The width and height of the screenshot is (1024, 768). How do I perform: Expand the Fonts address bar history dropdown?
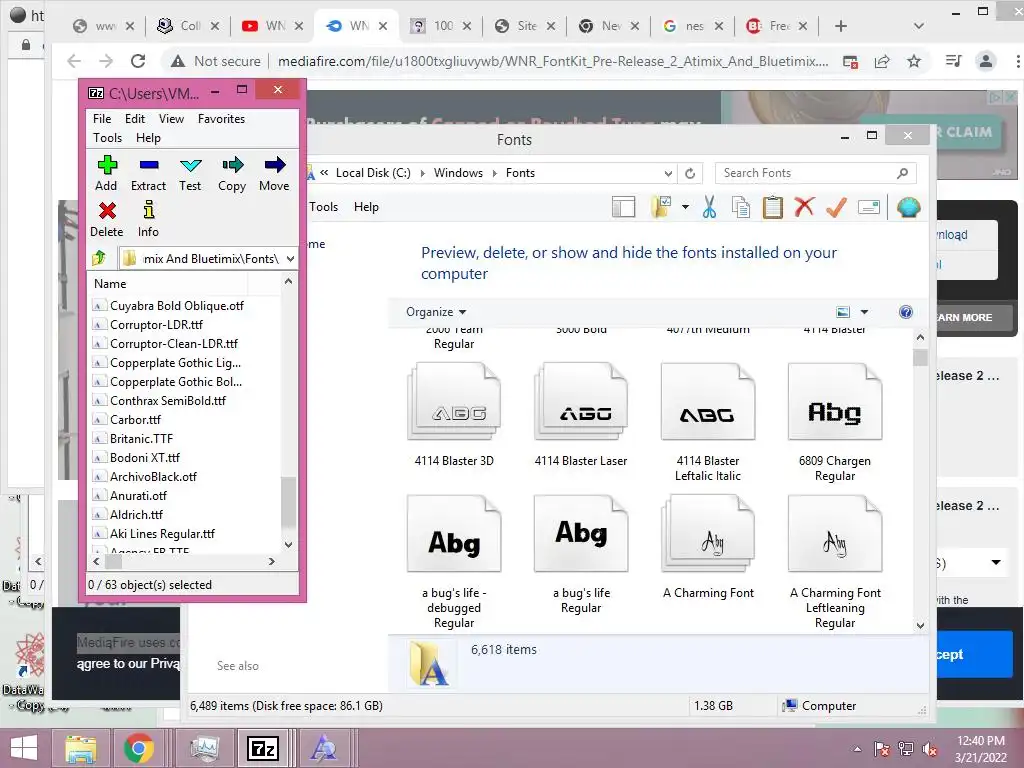point(668,174)
